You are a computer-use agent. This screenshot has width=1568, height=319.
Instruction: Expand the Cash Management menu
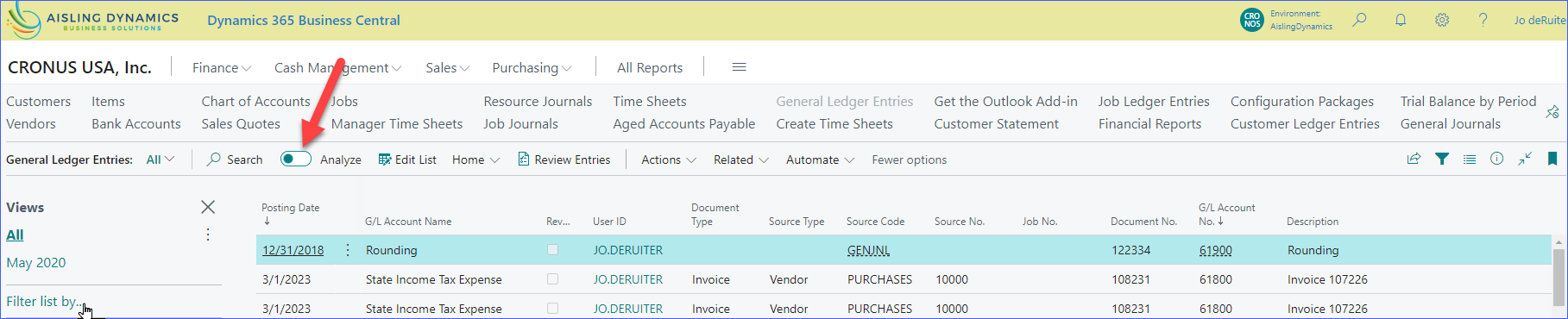[337, 67]
